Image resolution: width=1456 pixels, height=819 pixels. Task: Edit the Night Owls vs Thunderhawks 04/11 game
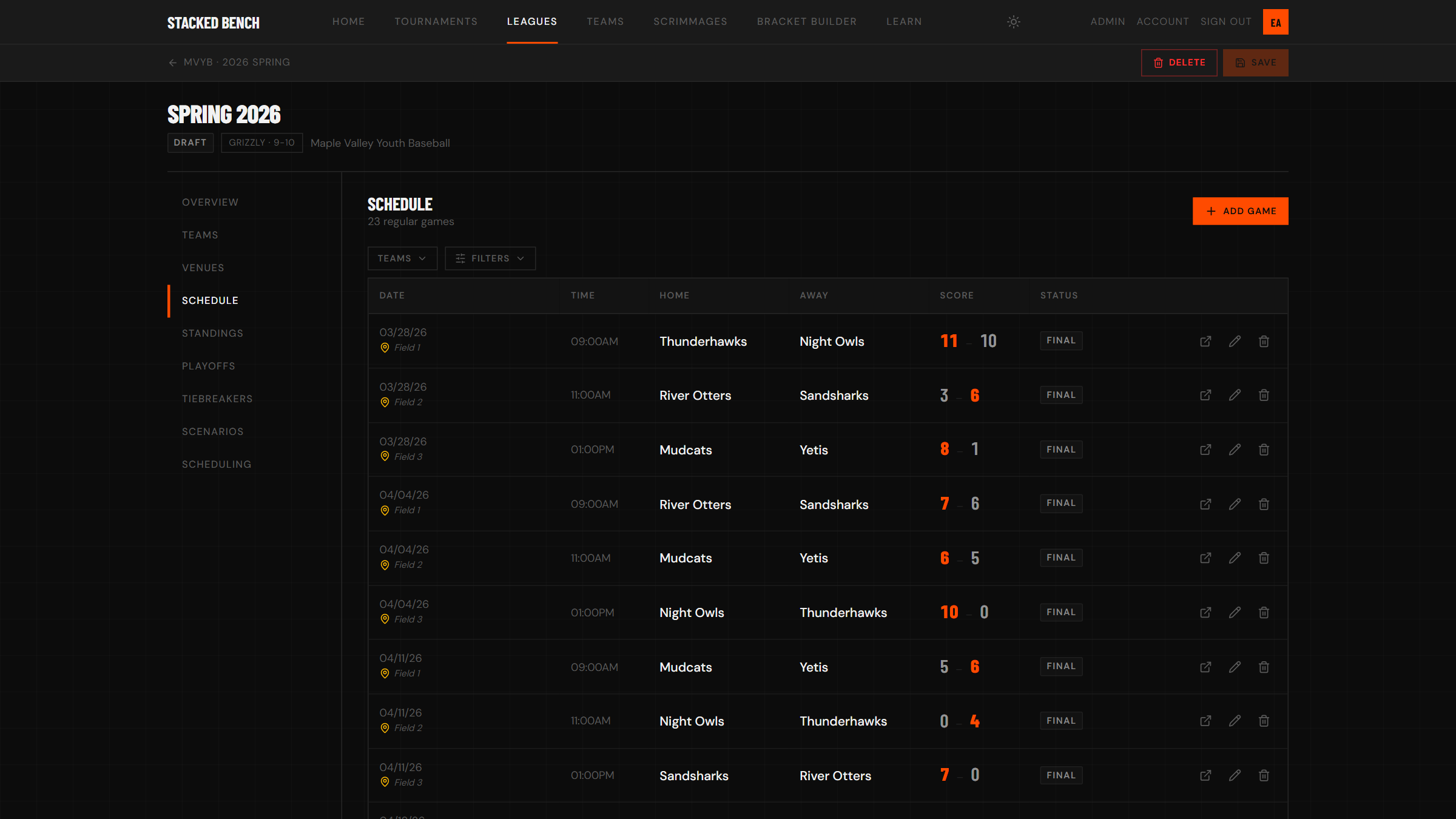tap(1235, 721)
